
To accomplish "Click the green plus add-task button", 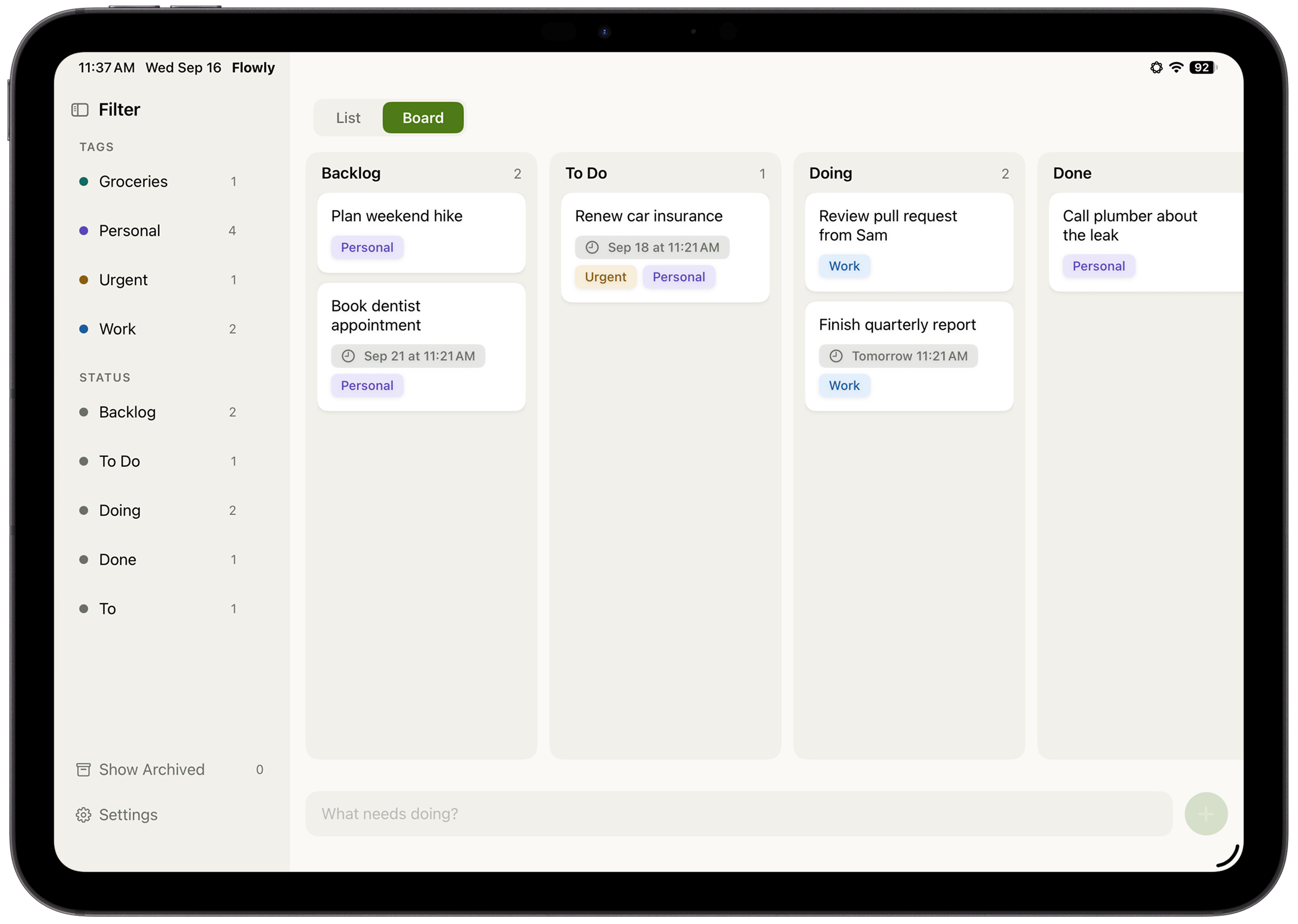I will tap(1205, 814).
